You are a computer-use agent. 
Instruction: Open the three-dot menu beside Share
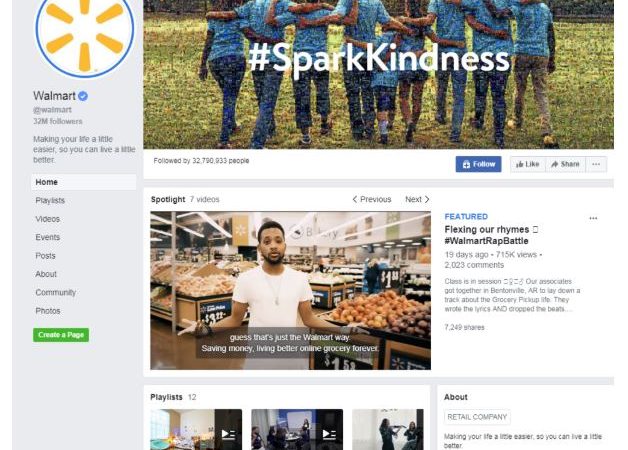tap(596, 164)
